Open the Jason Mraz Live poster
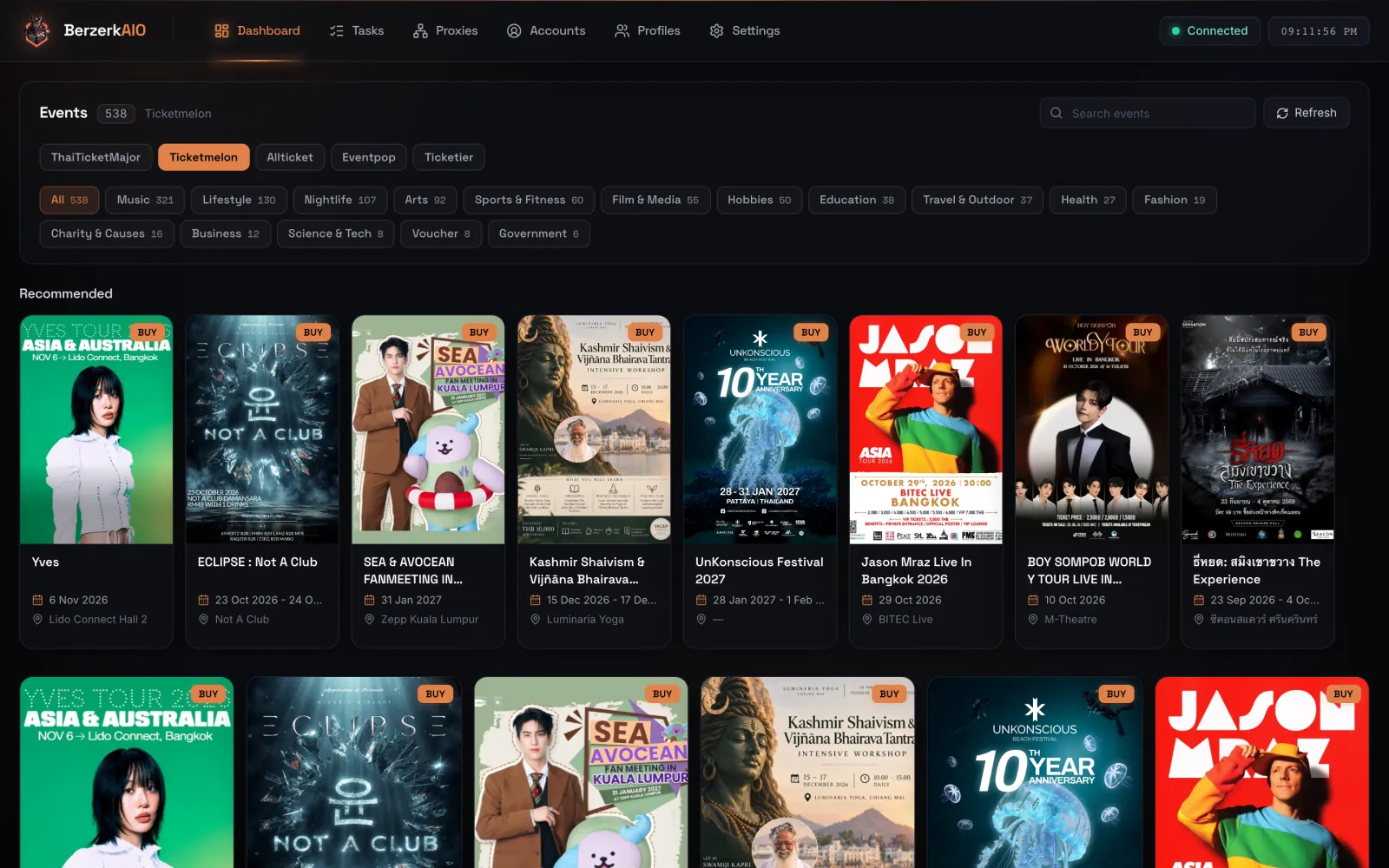This screenshot has width=1389, height=868. coord(925,430)
